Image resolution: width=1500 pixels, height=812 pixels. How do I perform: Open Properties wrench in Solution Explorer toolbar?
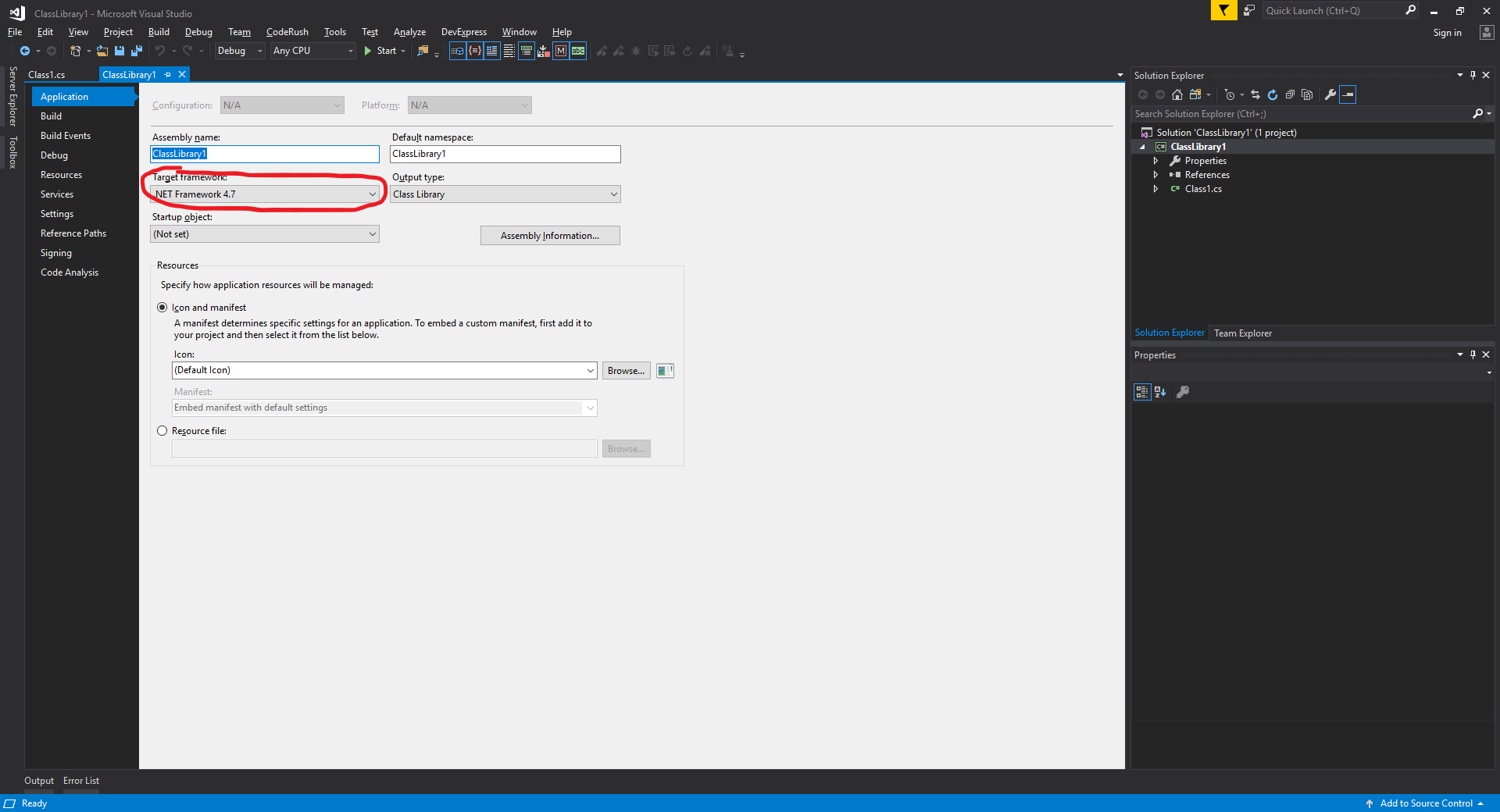coord(1330,94)
